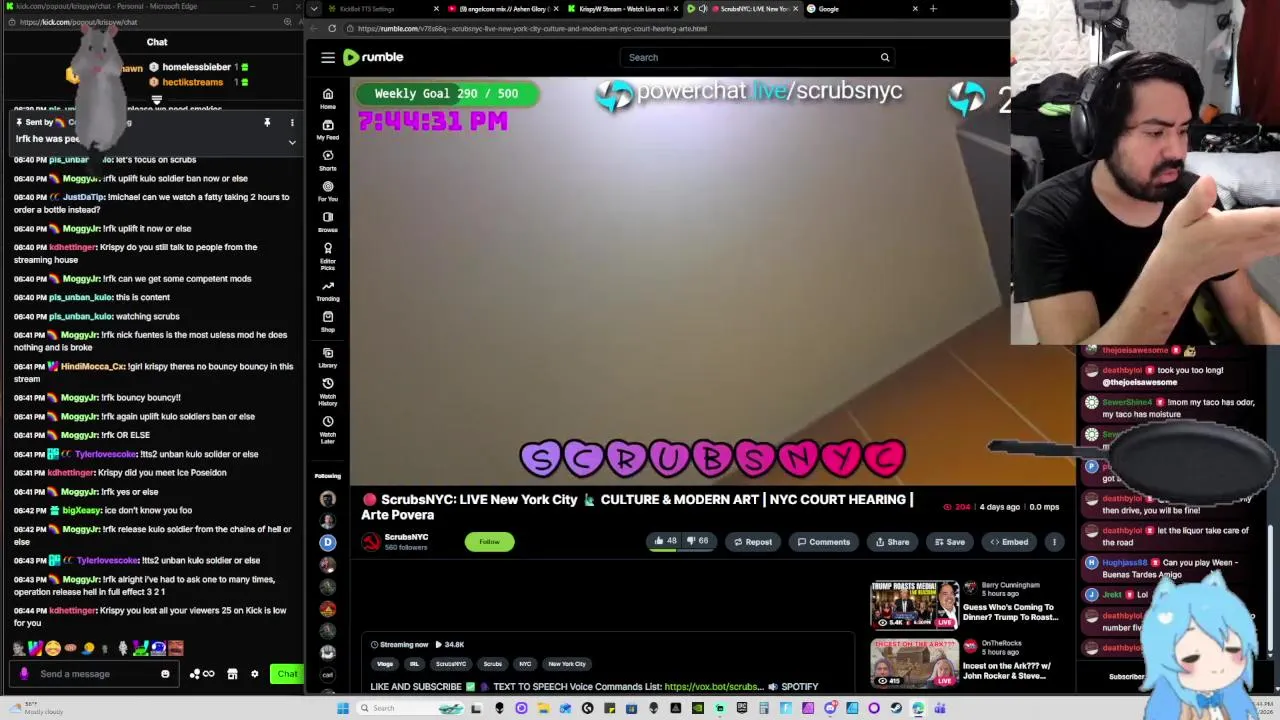Screen dimensions: 1280x720
Task: Select the New York City tag
Action: coord(567,664)
